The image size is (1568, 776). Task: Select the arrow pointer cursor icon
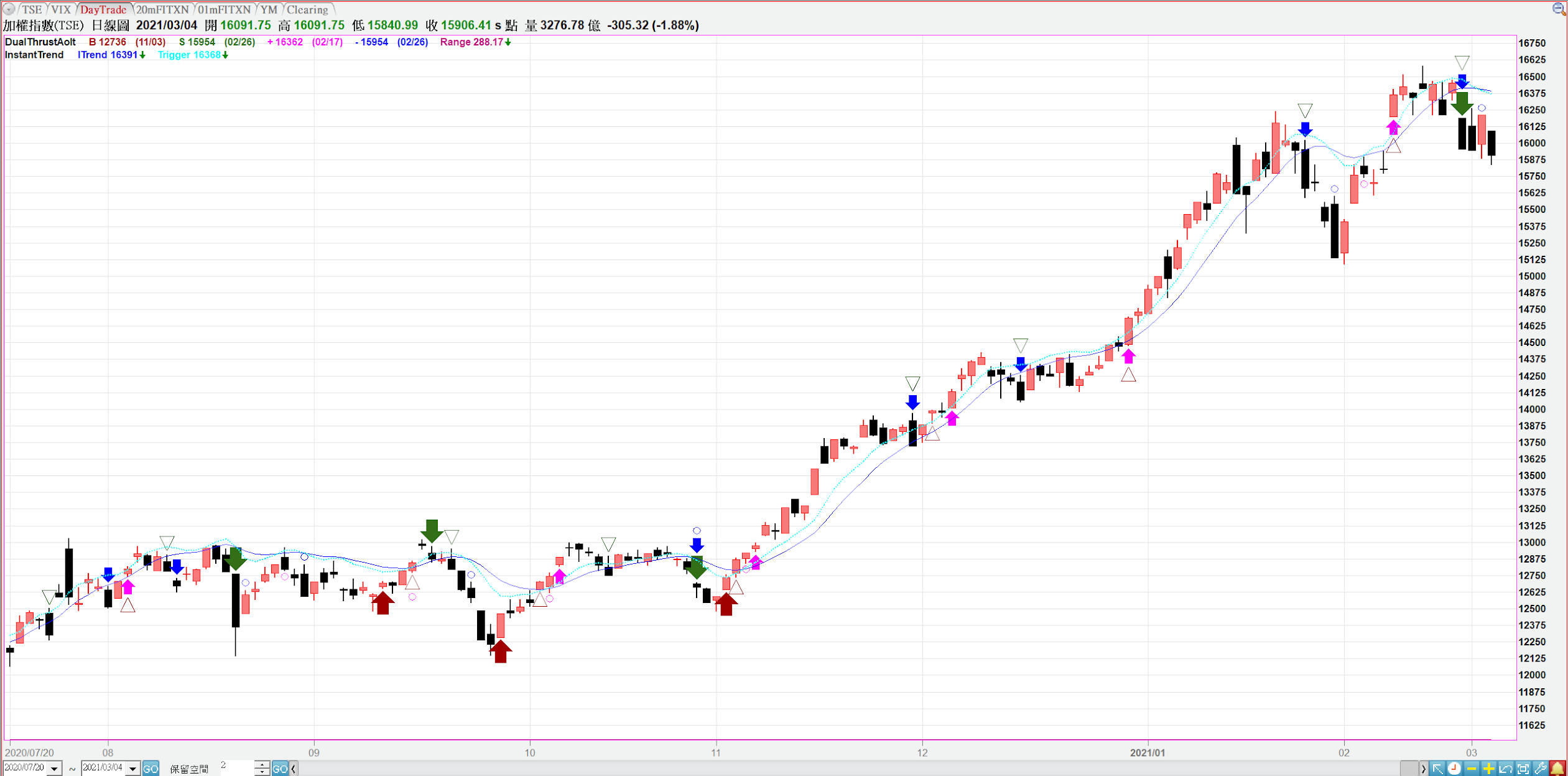1437,769
